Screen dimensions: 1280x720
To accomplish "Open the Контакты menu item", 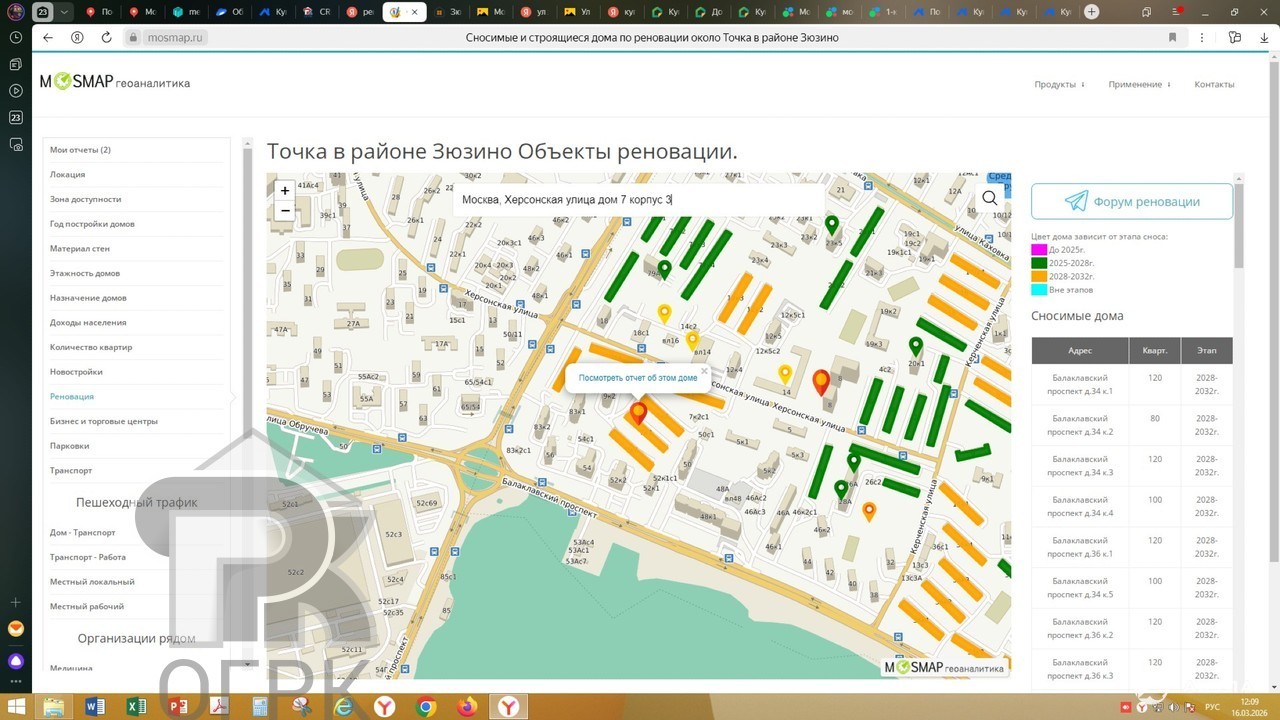I will coord(1214,84).
